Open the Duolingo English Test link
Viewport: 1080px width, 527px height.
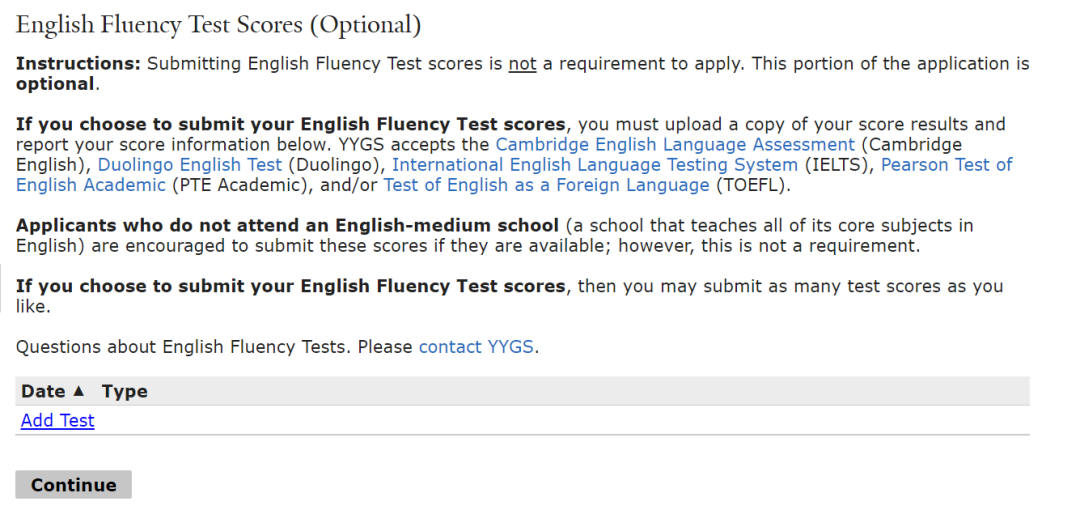pos(189,164)
